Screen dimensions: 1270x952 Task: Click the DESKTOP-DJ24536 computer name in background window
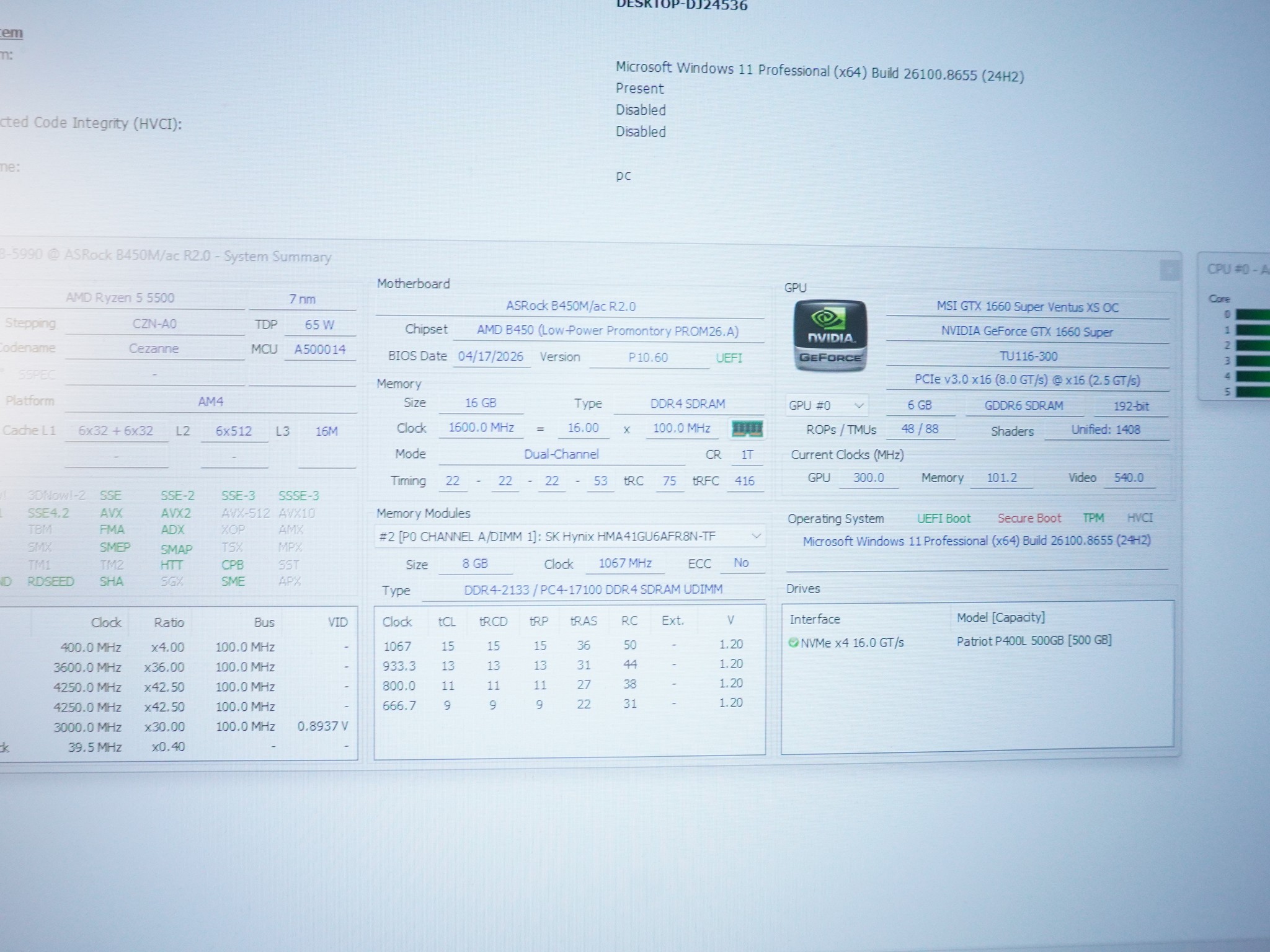(682, 6)
